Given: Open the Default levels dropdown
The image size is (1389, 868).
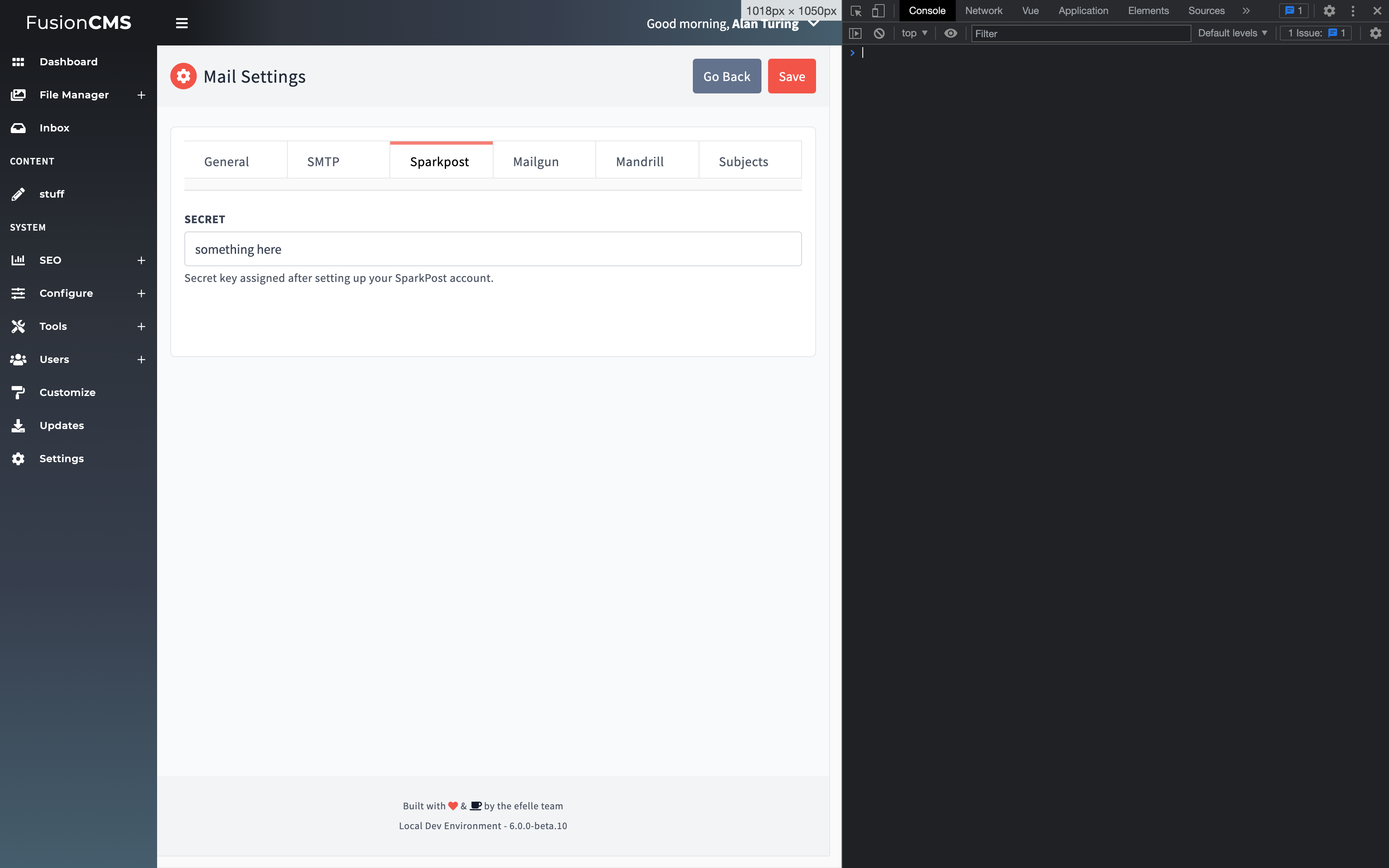Looking at the screenshot, I should tap(1231, 33).
